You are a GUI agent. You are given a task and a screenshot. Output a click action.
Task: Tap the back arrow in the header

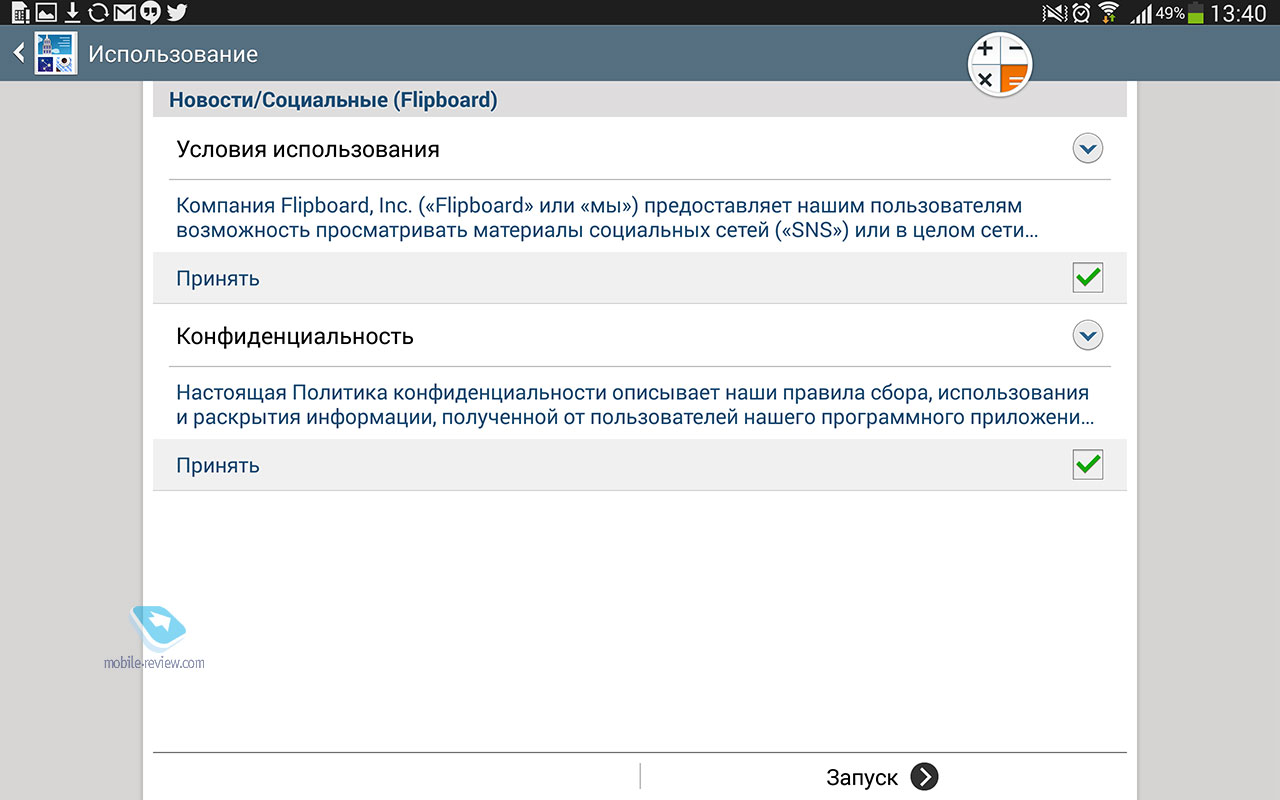18,53
